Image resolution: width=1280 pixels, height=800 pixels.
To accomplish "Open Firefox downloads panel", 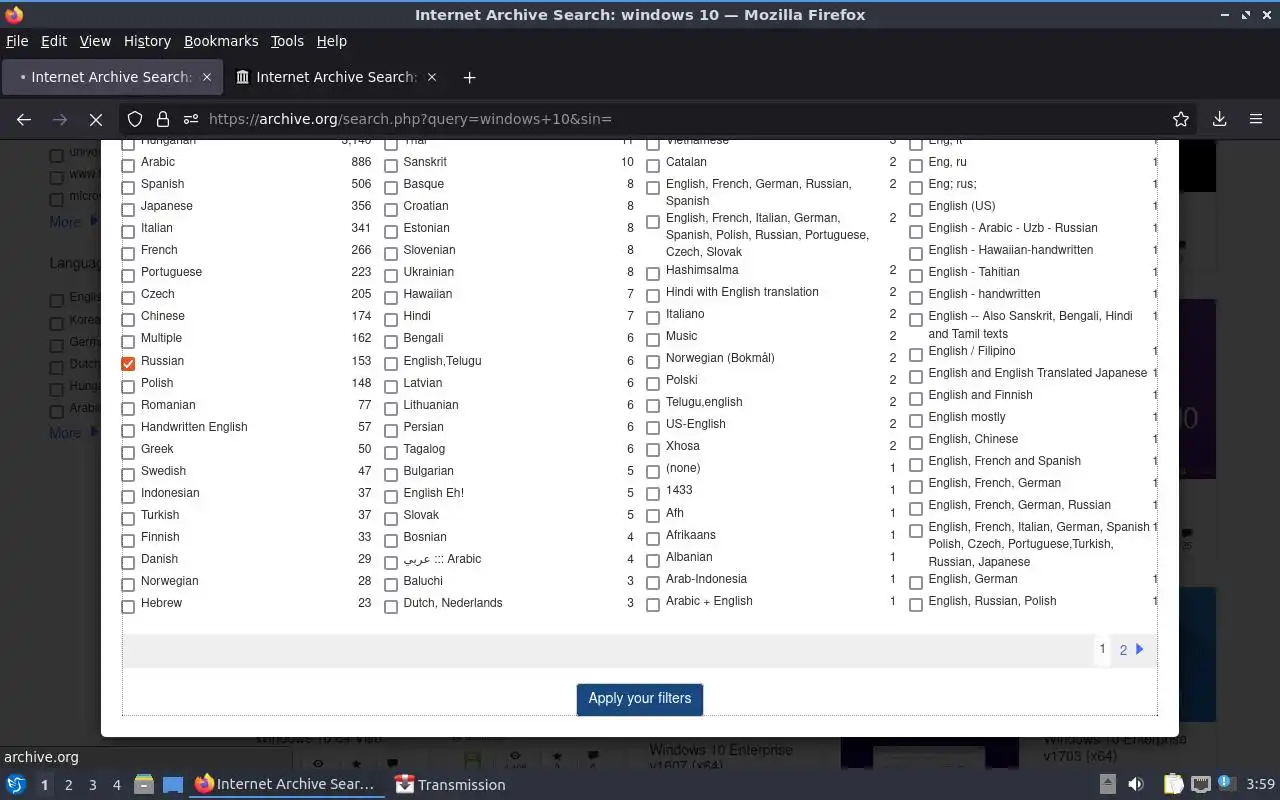I will click(x=1220, y=119).
